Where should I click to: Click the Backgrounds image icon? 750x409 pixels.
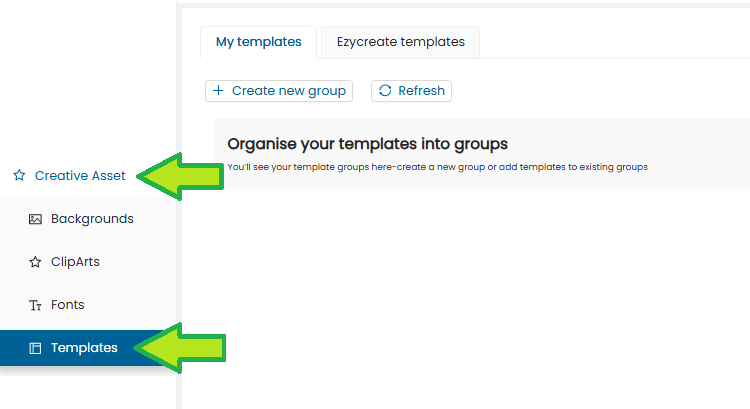pos(35,219)
